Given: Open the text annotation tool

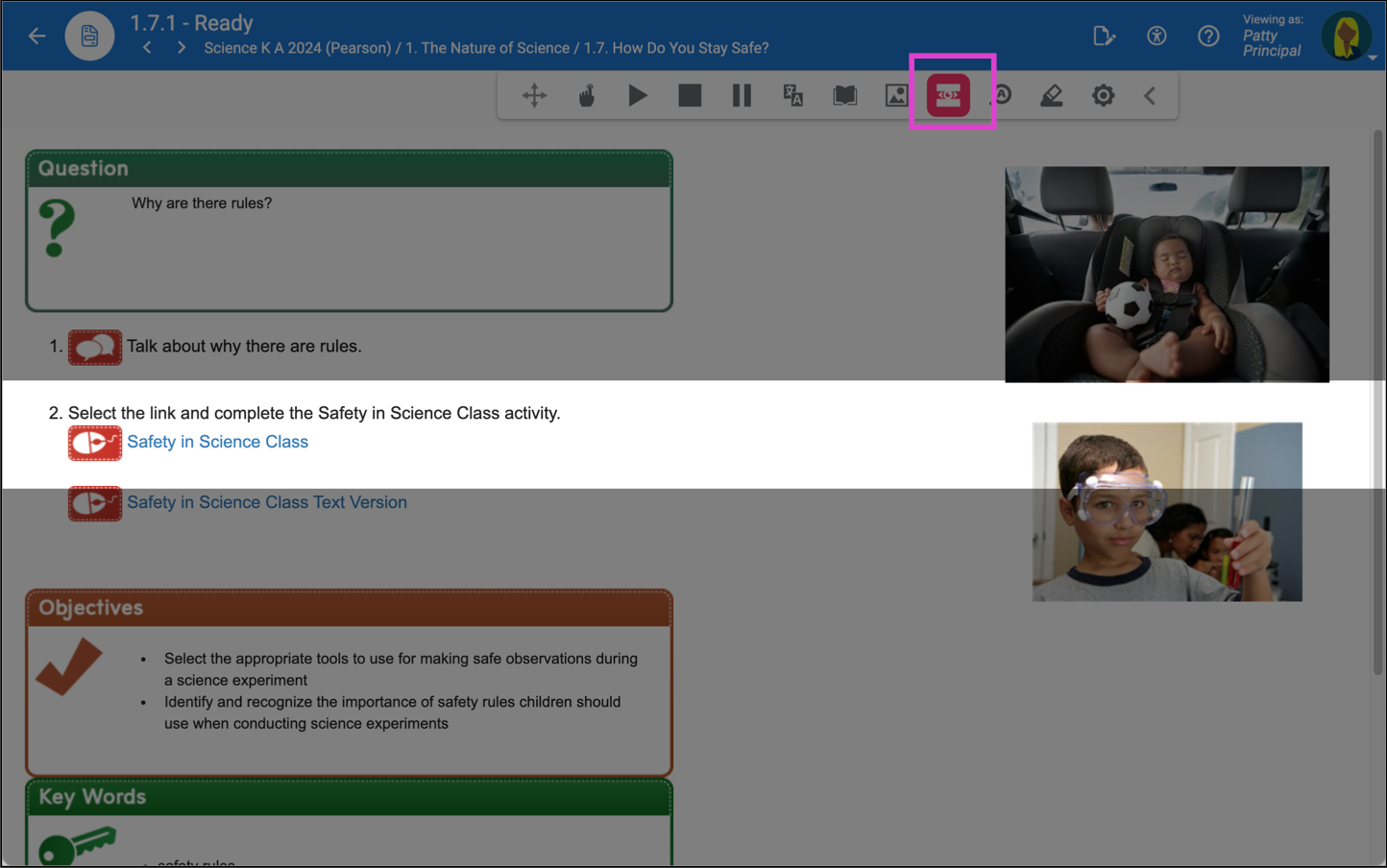Looking at the screenshot, I should pos(1002,95).
